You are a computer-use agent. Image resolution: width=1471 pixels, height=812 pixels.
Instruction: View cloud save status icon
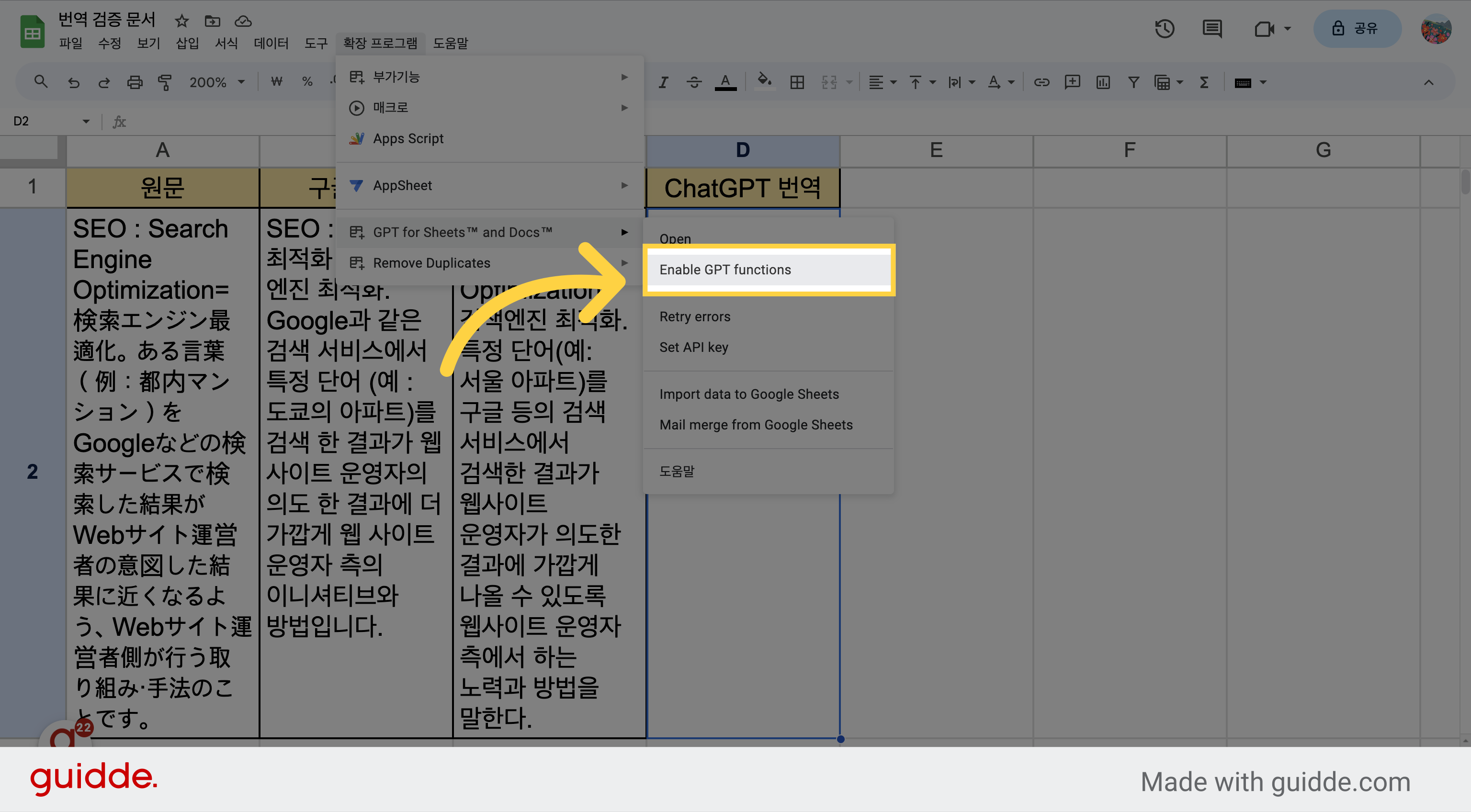[243, 21]
